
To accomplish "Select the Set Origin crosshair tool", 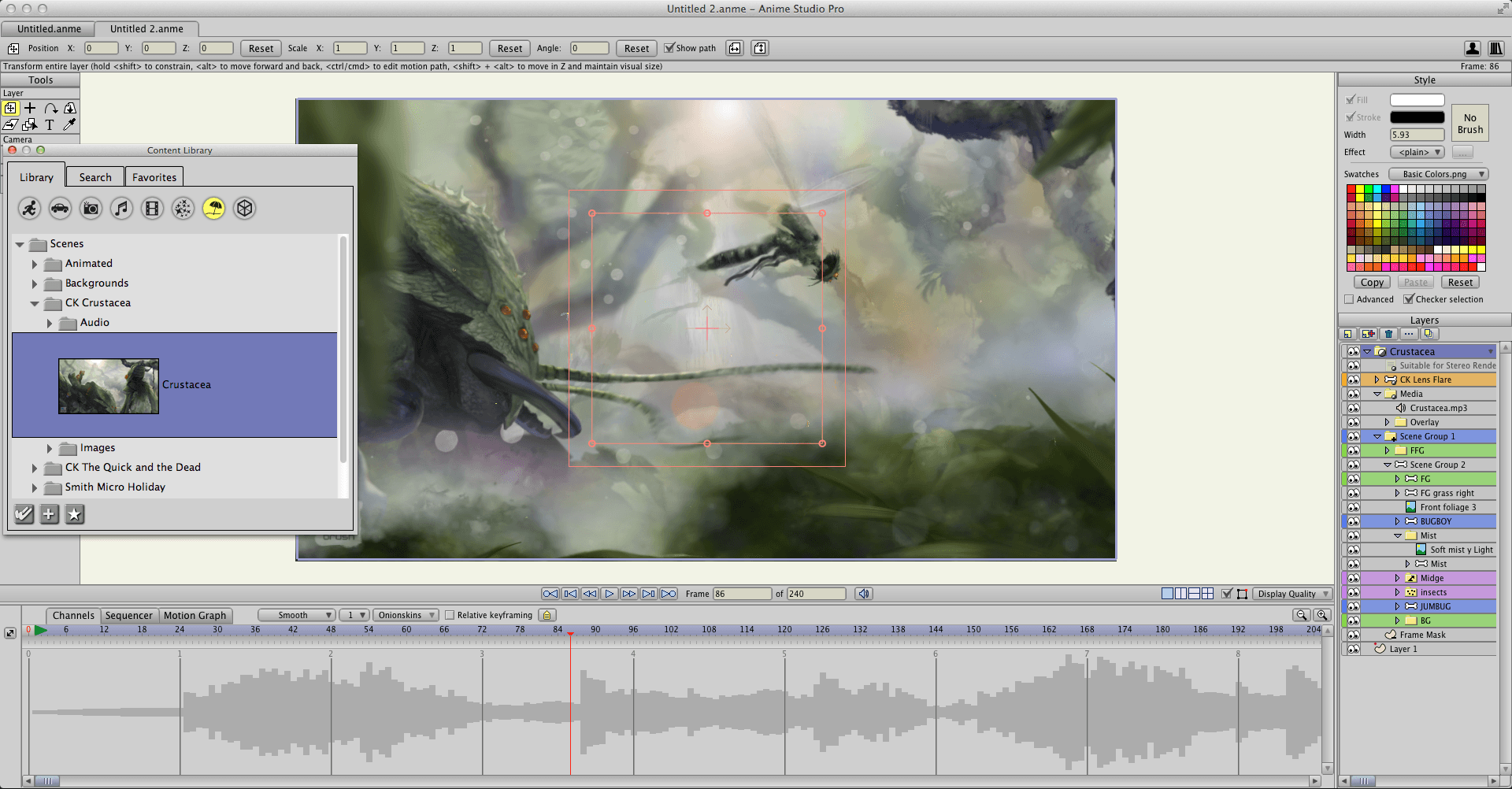I will [30, 108].
